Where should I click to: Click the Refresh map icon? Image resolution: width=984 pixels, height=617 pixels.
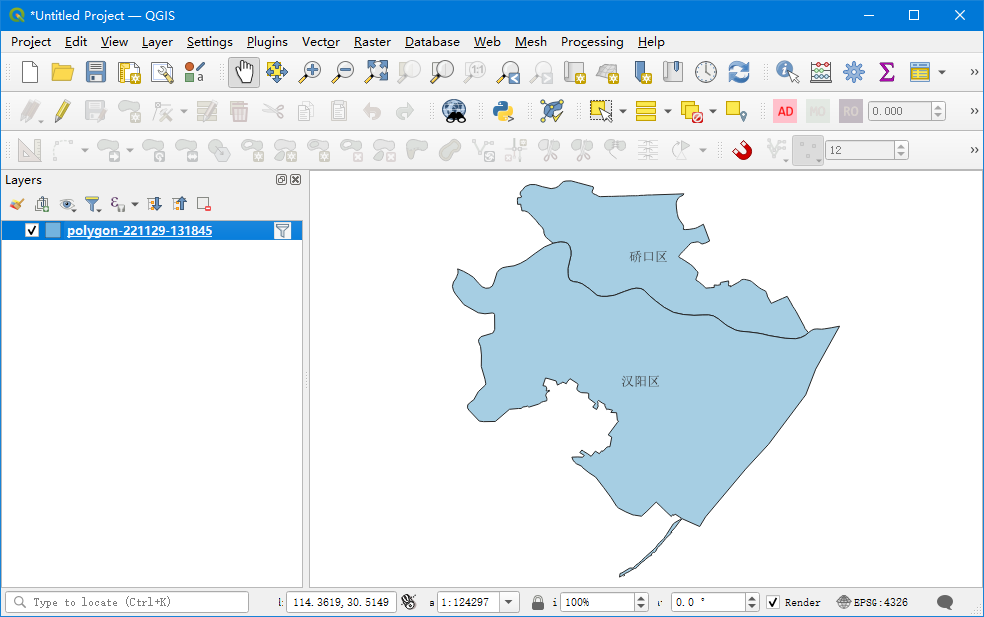(739, 72)
